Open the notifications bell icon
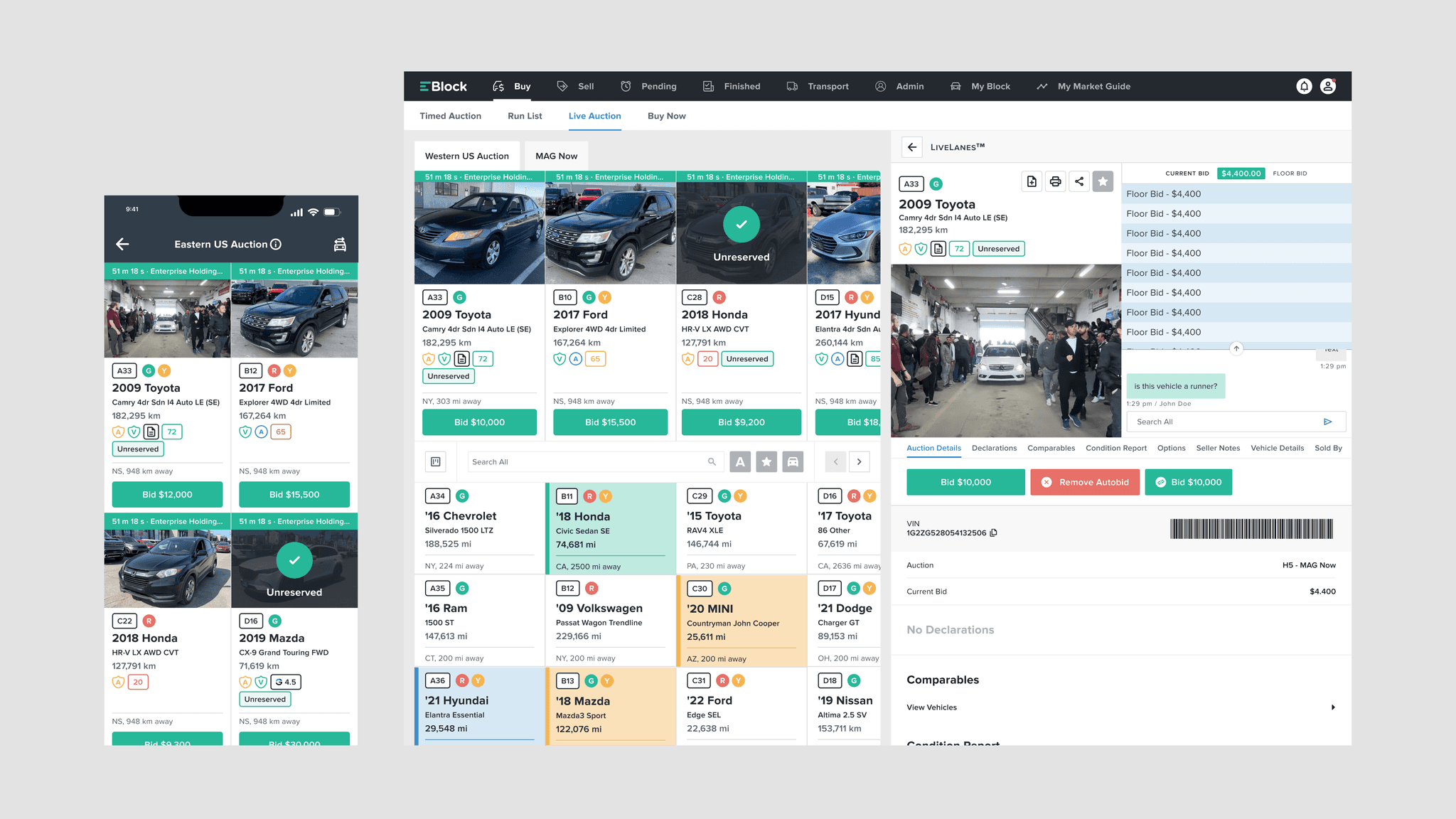1456x819 pixels. [1304, 86]
